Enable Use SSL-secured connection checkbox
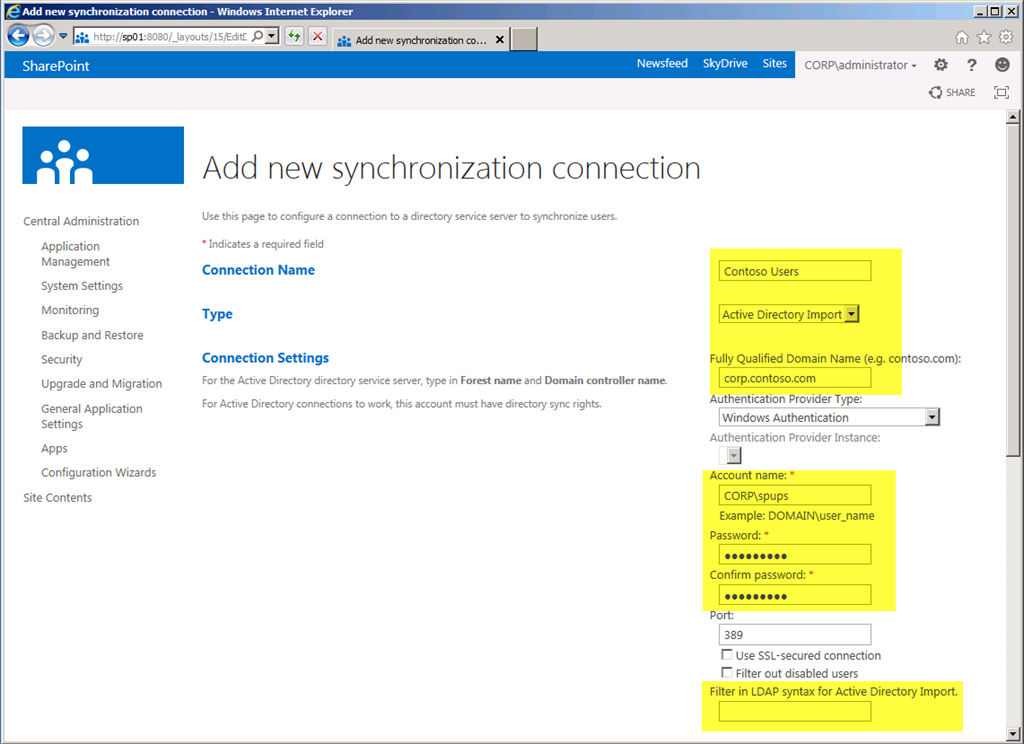Image resolution: width=1024 pixels, height=744 pixels. 727,656
